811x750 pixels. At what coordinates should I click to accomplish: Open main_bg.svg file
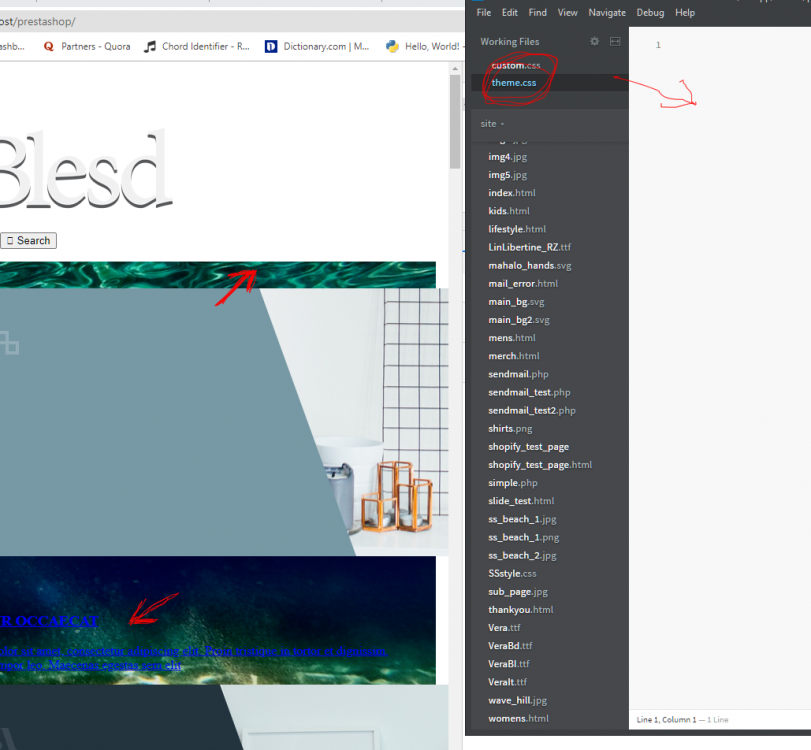(516, 302)
